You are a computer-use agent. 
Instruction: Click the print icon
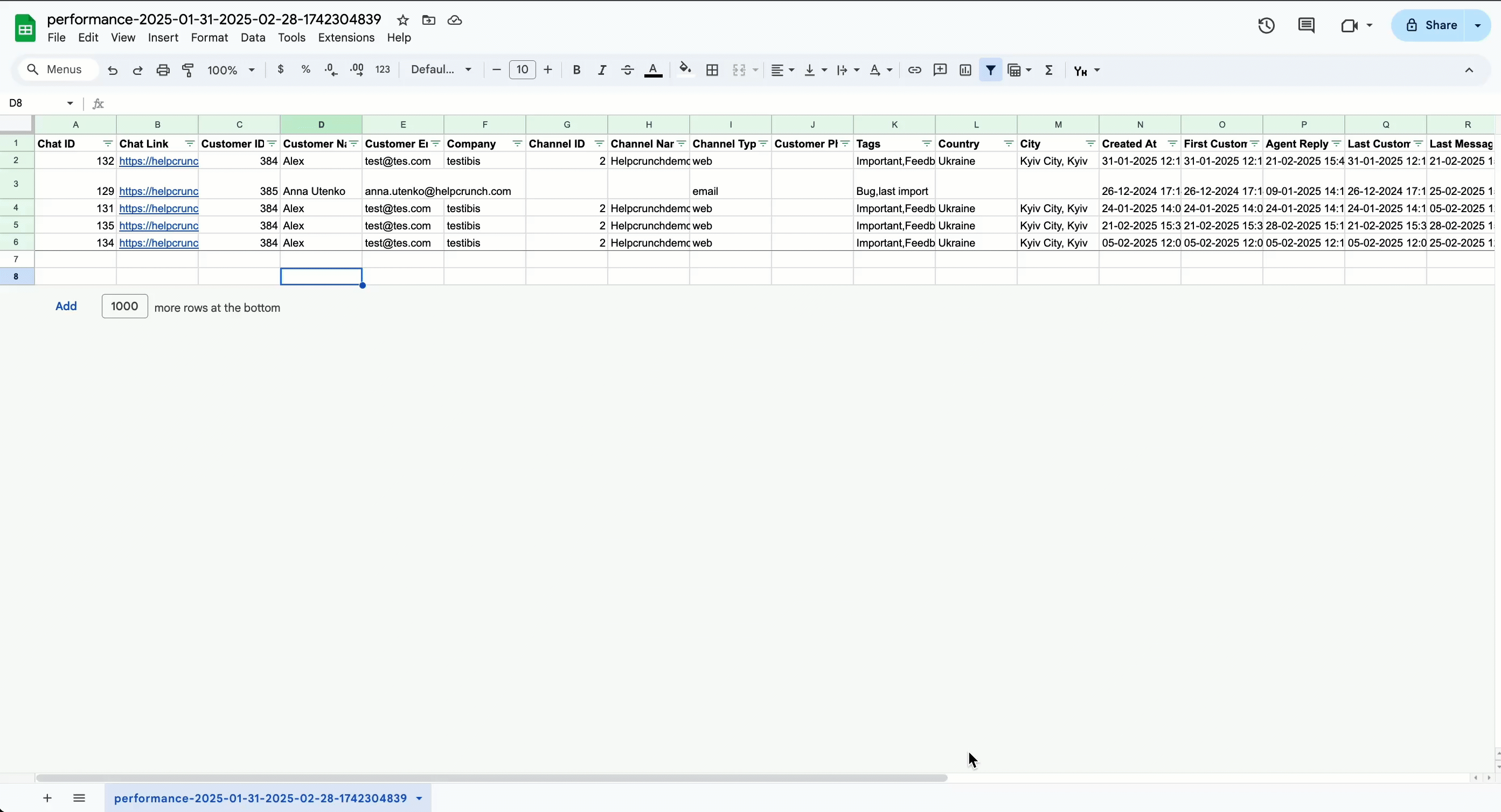click(x=163, y=70)
